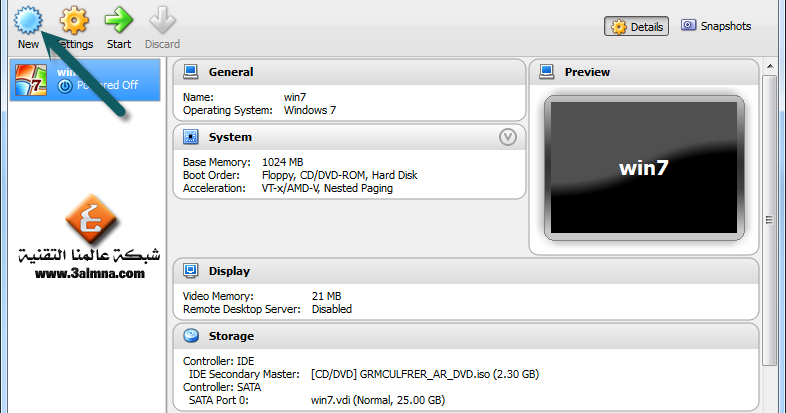
Task: Switch to the Snapshots view
Action: 716,26
